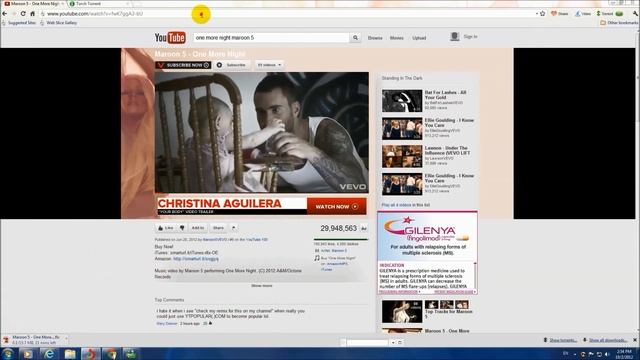Switch to the Torch Torrent tab

(98, 4)
